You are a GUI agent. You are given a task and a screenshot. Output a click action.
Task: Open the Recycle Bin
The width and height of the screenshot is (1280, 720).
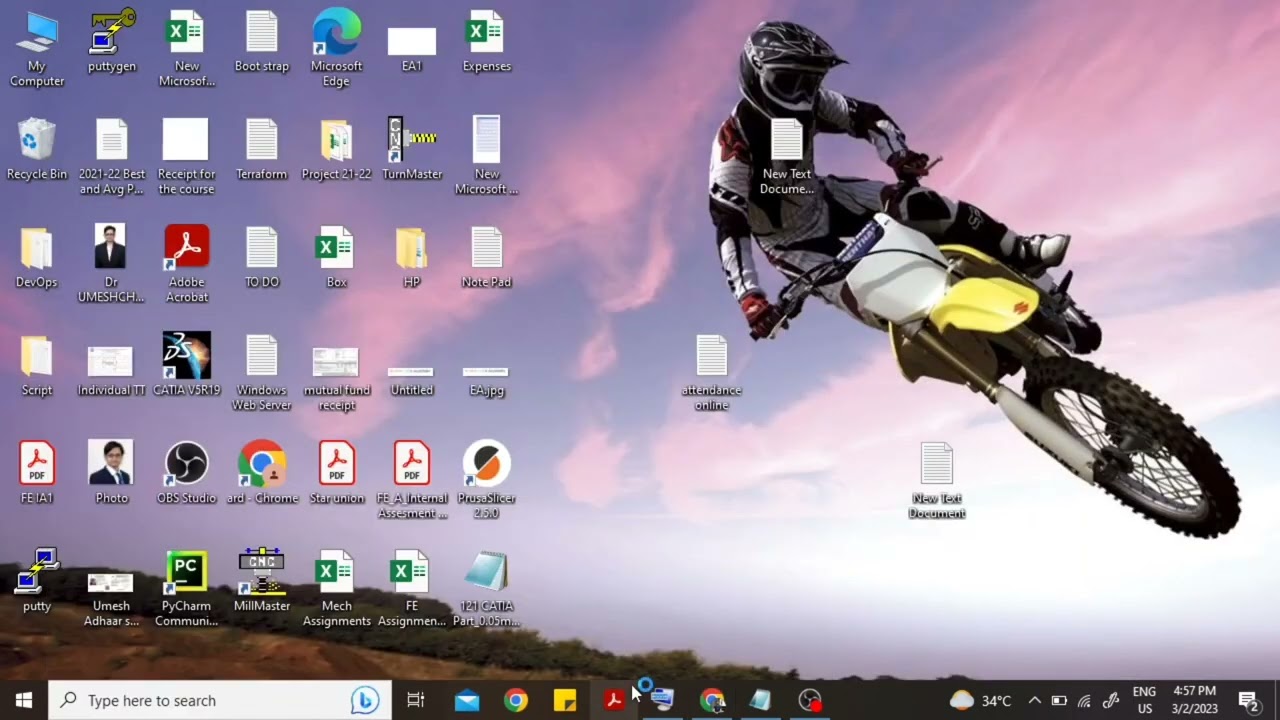pos(37,149)
